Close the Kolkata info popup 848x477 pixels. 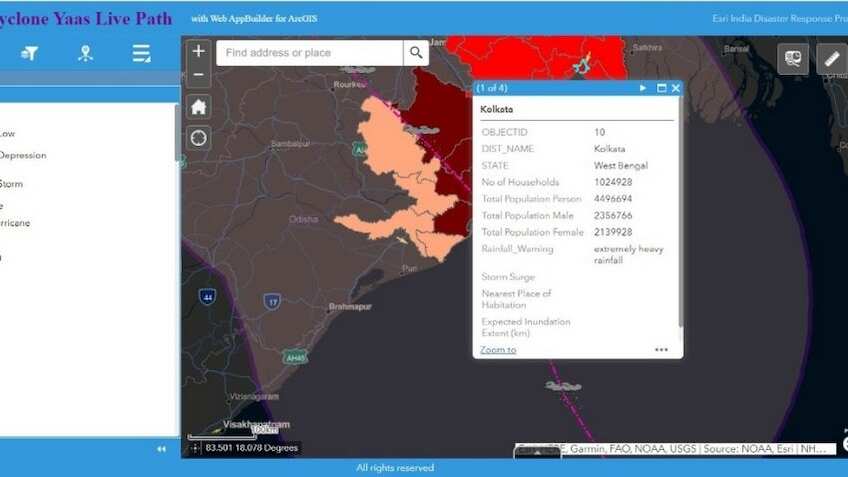[x=676, y=88]
